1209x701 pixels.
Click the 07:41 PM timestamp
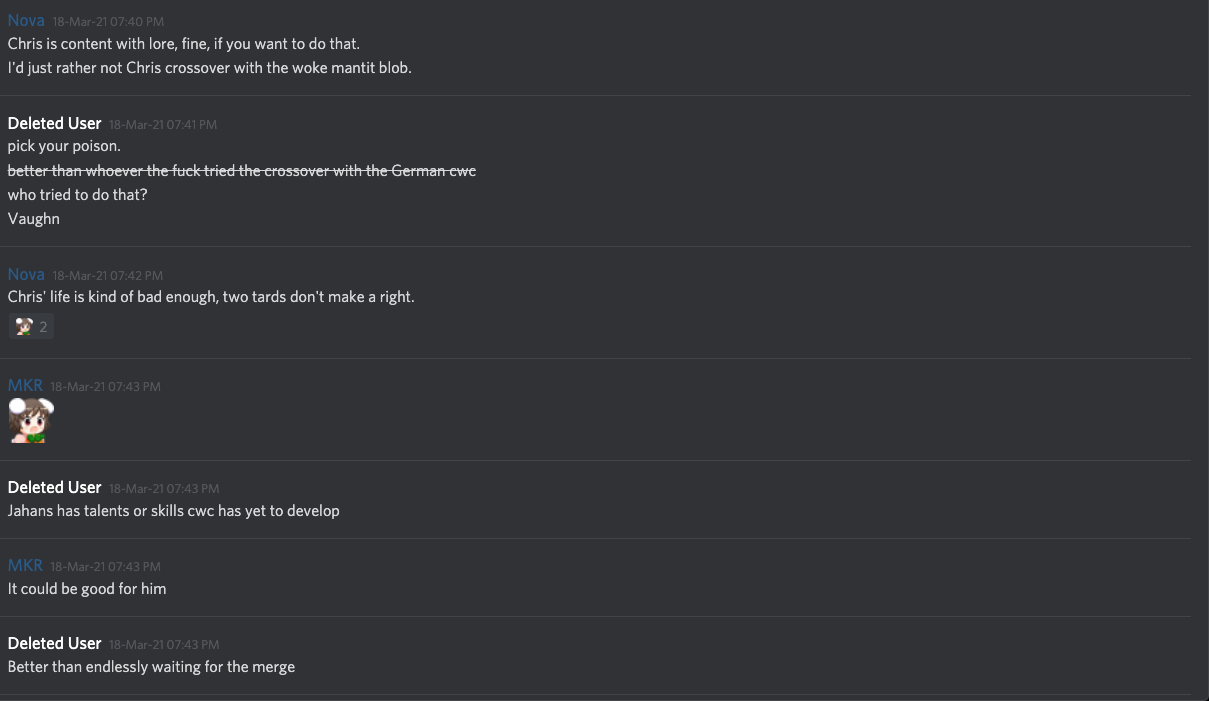[163, 124]
